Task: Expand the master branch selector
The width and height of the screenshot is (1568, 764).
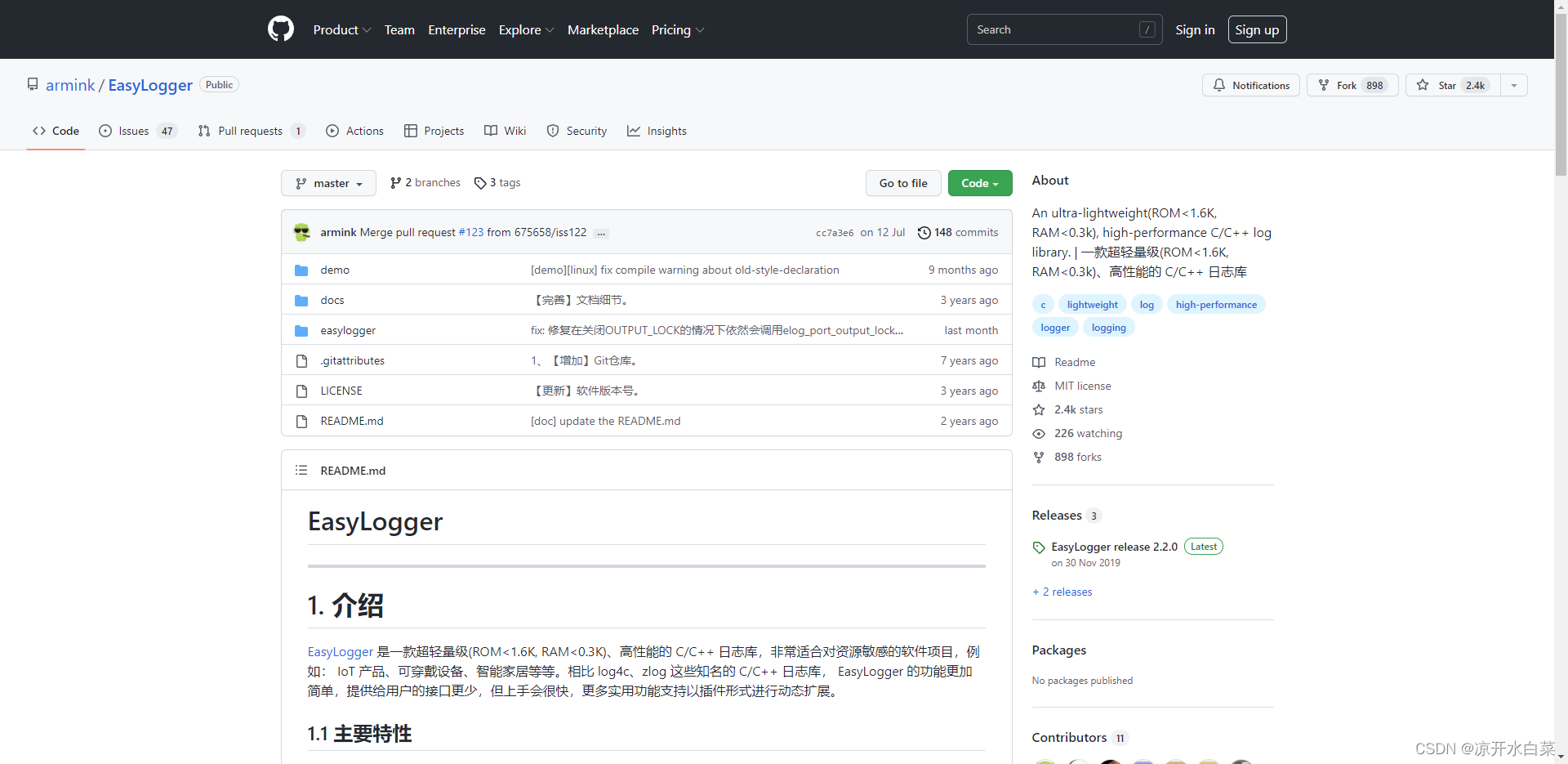Action: [x=328, y=183]
